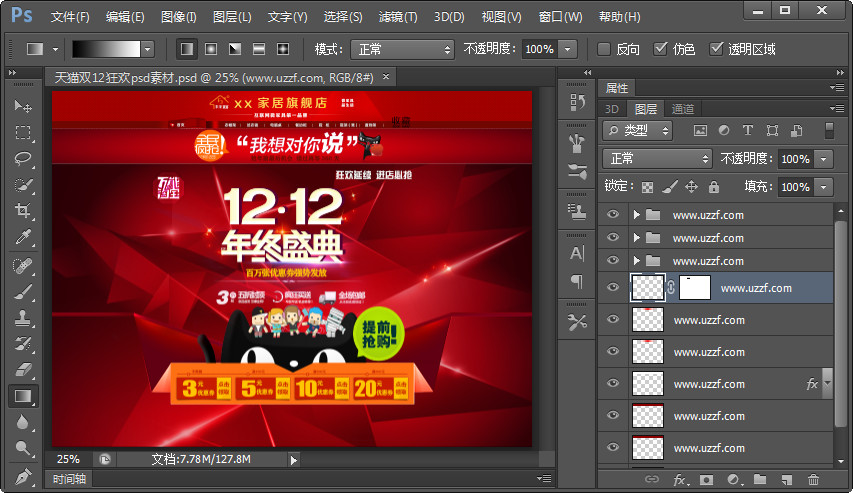Screen dimensions: 853x493
Task: Lock layer position
Action: pyautogui.click(x=691, y=187)
